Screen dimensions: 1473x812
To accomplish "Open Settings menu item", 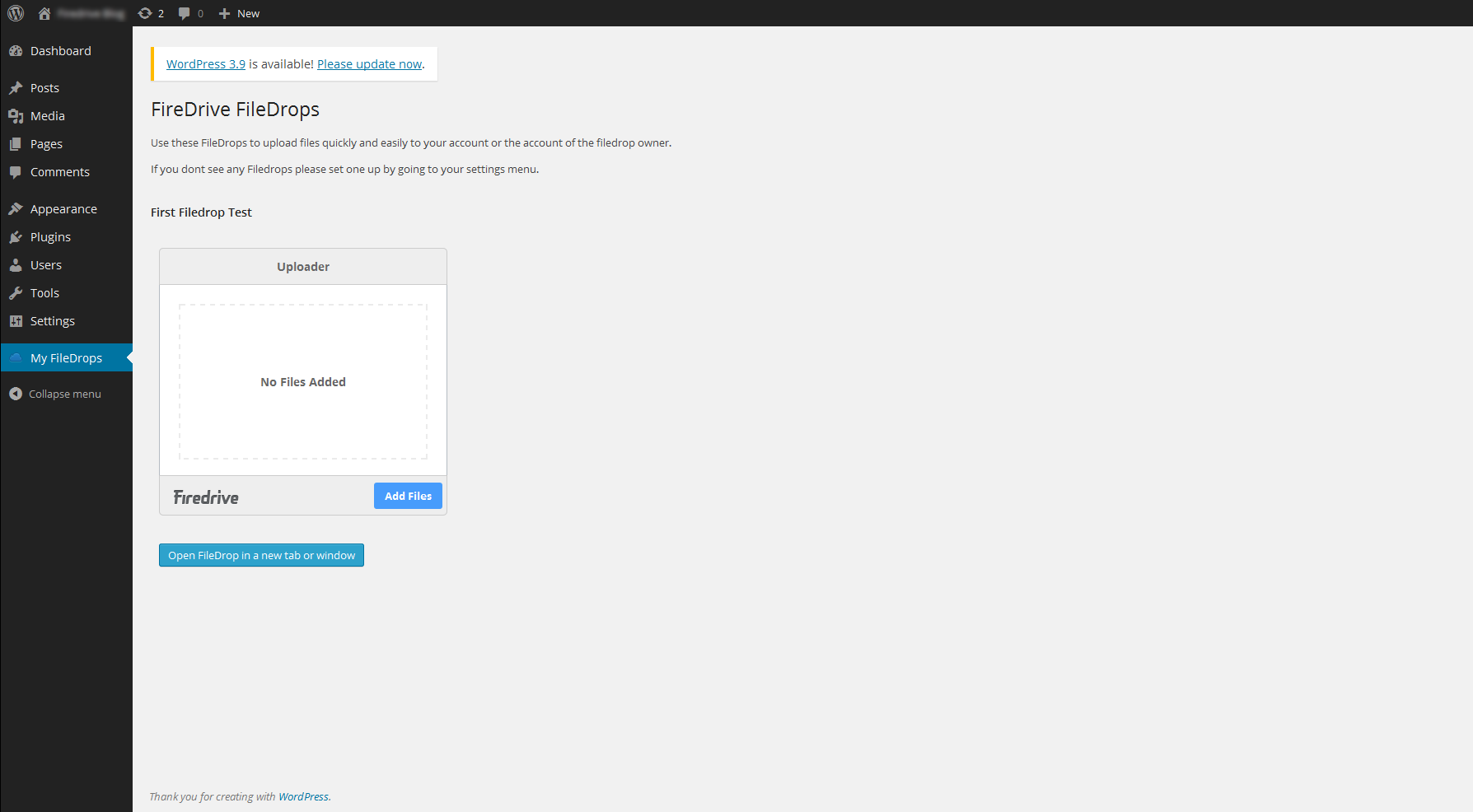I will coord(66,321).
